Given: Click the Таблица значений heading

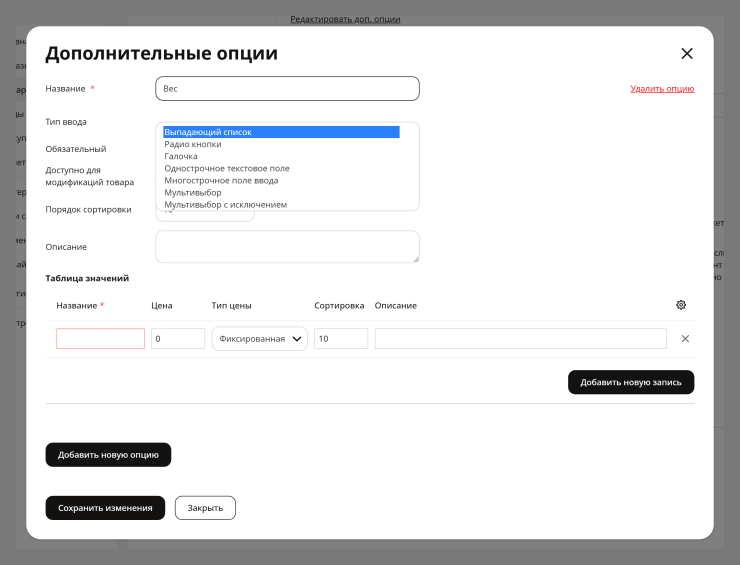Looking at the screenshot, I should point(87,278).
